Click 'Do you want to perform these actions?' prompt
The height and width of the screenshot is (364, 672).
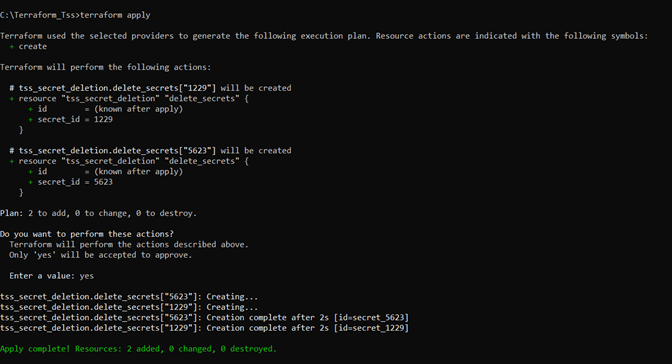87,234
